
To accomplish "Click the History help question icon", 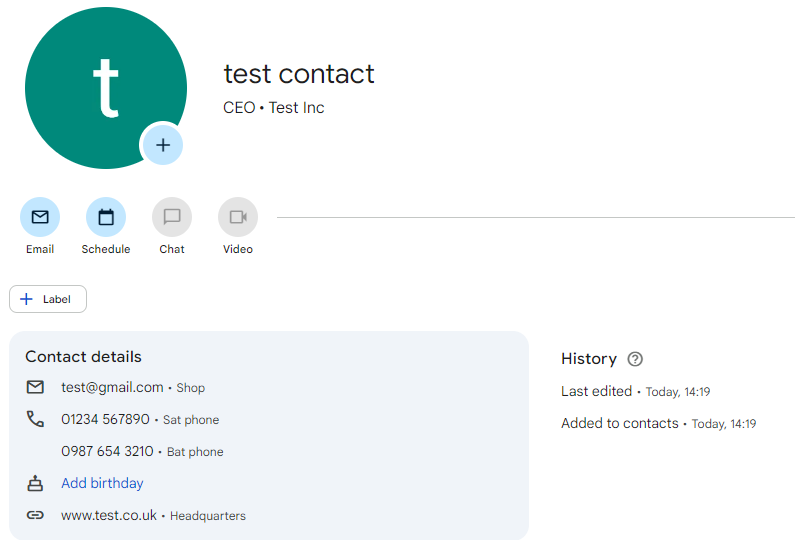I will tap(635, 359).
